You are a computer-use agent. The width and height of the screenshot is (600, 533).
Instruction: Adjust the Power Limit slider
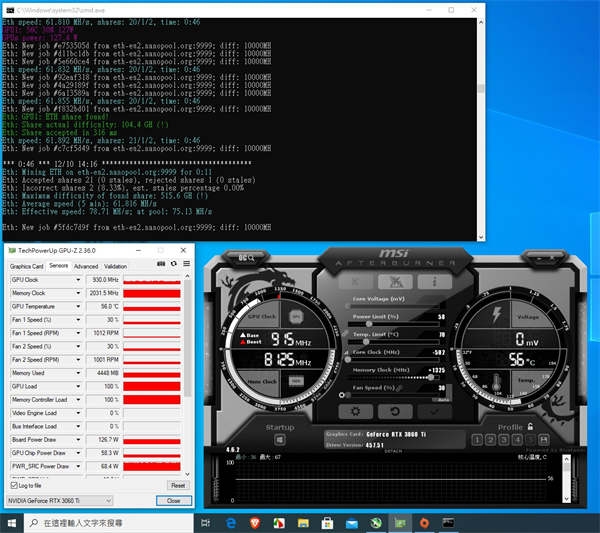click(394, 324)
